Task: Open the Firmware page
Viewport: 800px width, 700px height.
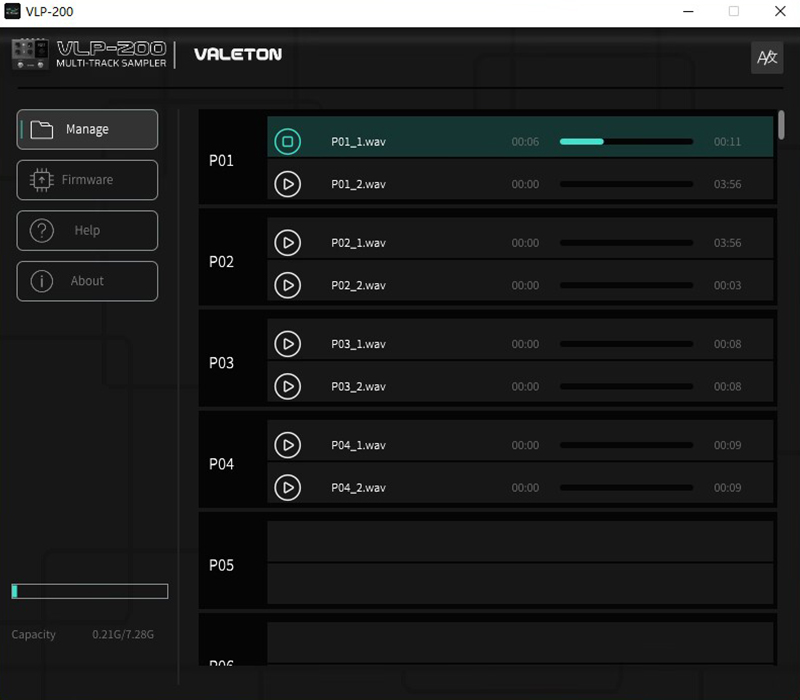Action: pyautogui.click(x=87, y=180)
